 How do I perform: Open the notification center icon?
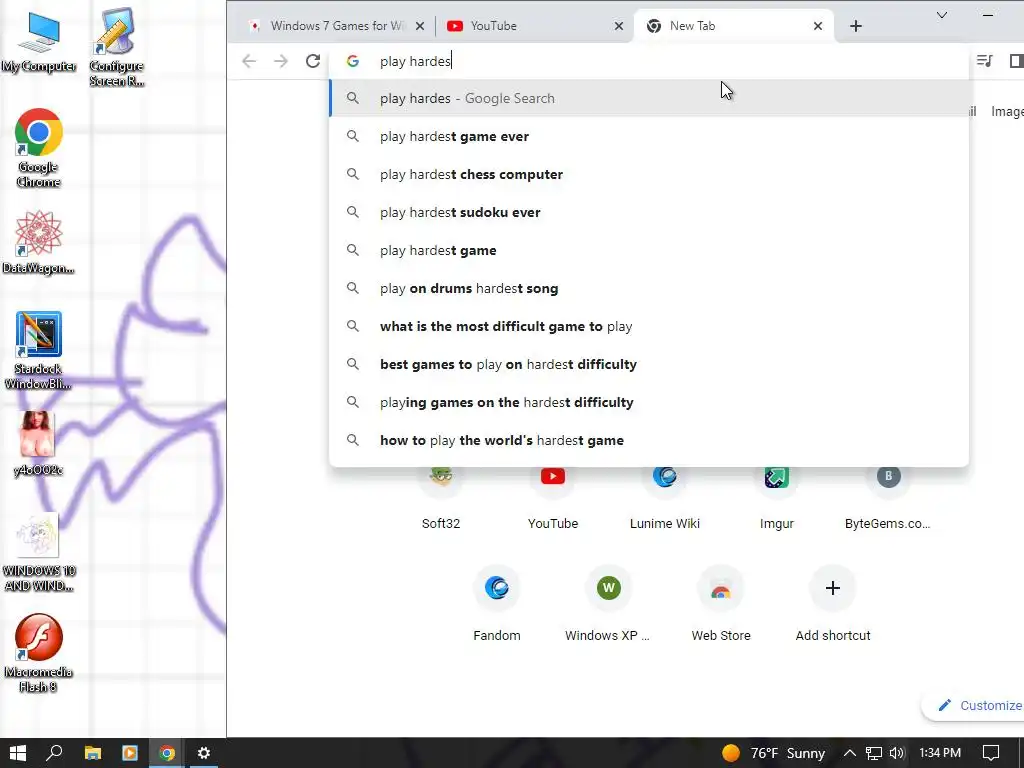[991, 753]
